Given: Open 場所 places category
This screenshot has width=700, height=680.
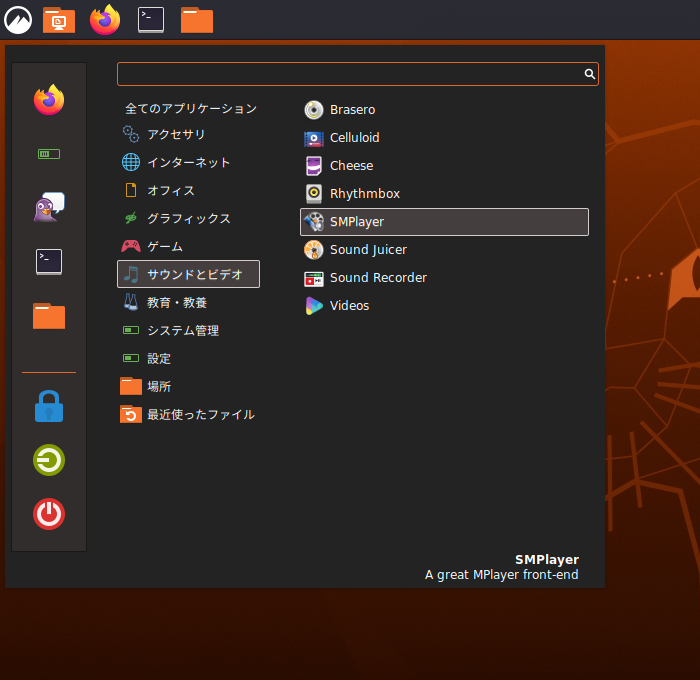Looking at the screenshot, I should [x=188, y=387].
